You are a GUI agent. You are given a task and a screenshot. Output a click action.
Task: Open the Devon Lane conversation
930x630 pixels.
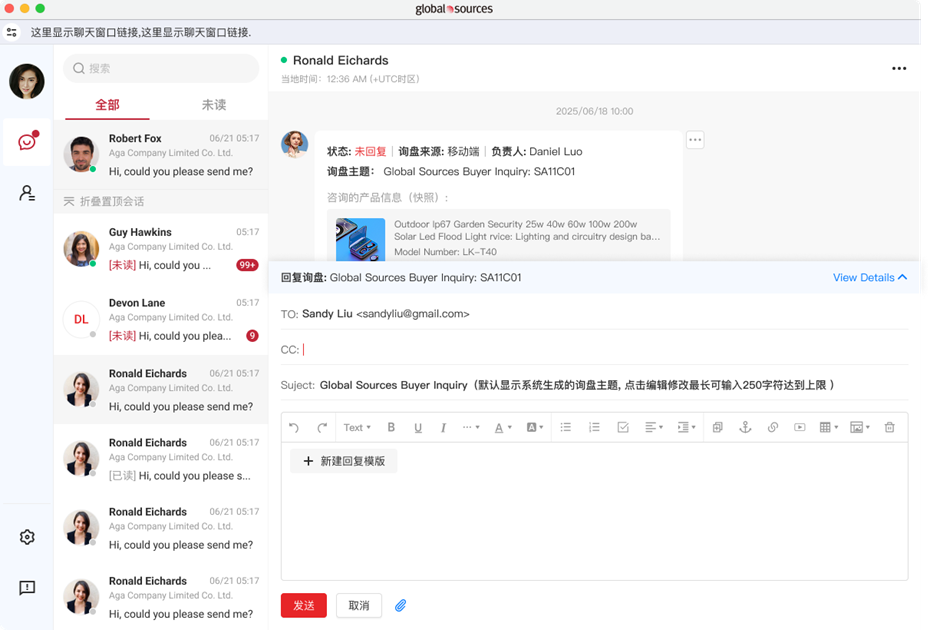(x=161, y=319)
